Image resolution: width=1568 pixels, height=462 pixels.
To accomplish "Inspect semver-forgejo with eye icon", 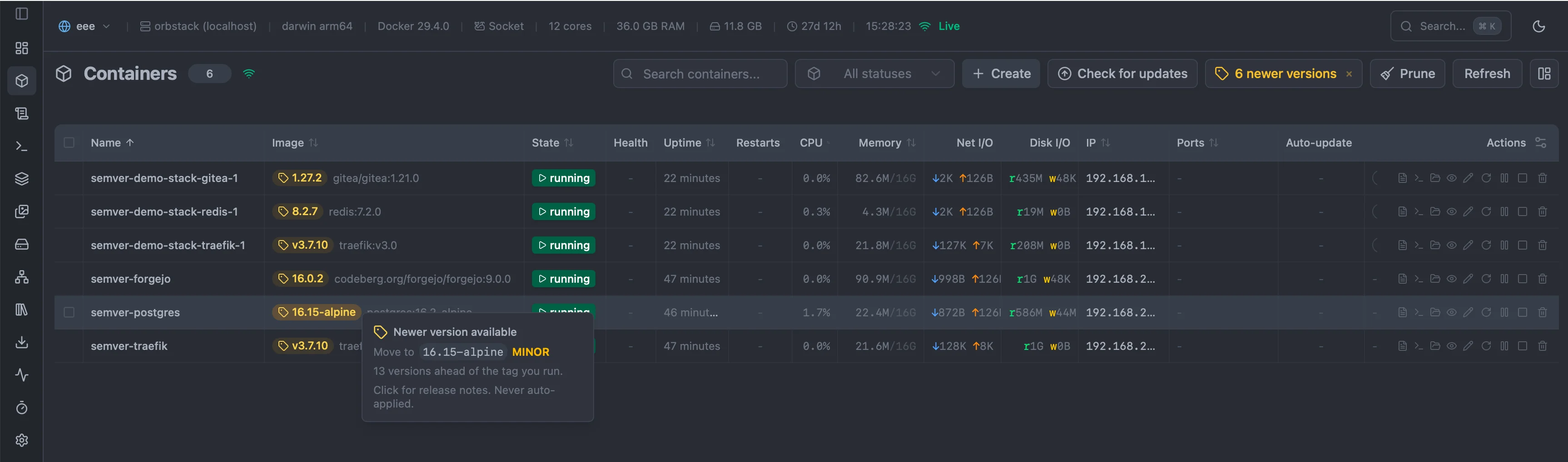I will coord(1452,279).
